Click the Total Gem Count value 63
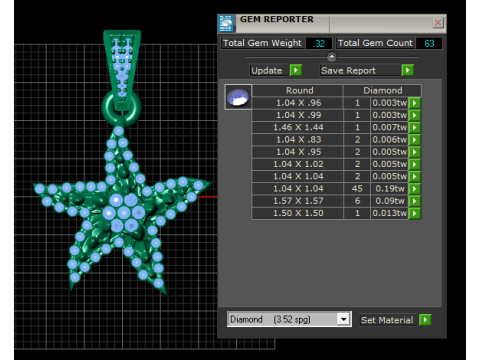The height and width of the screenshot is (360, 480). (x=429, y=43)
